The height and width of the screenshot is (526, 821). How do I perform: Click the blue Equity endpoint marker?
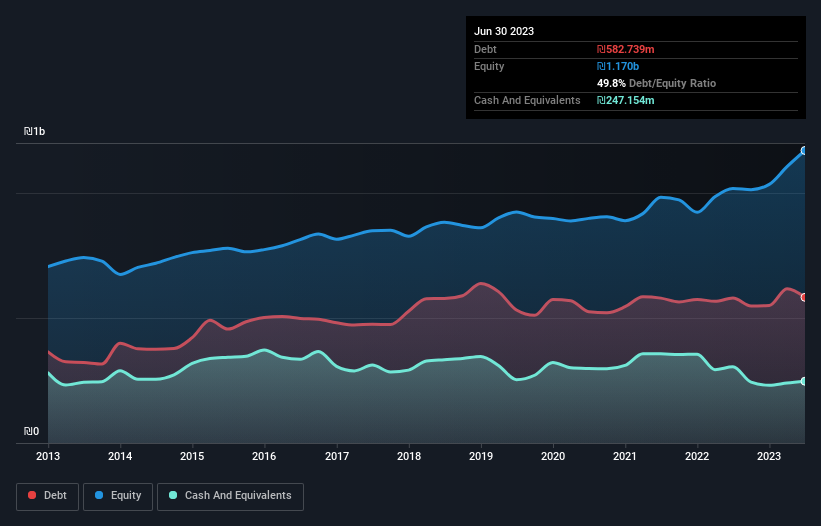804,151
